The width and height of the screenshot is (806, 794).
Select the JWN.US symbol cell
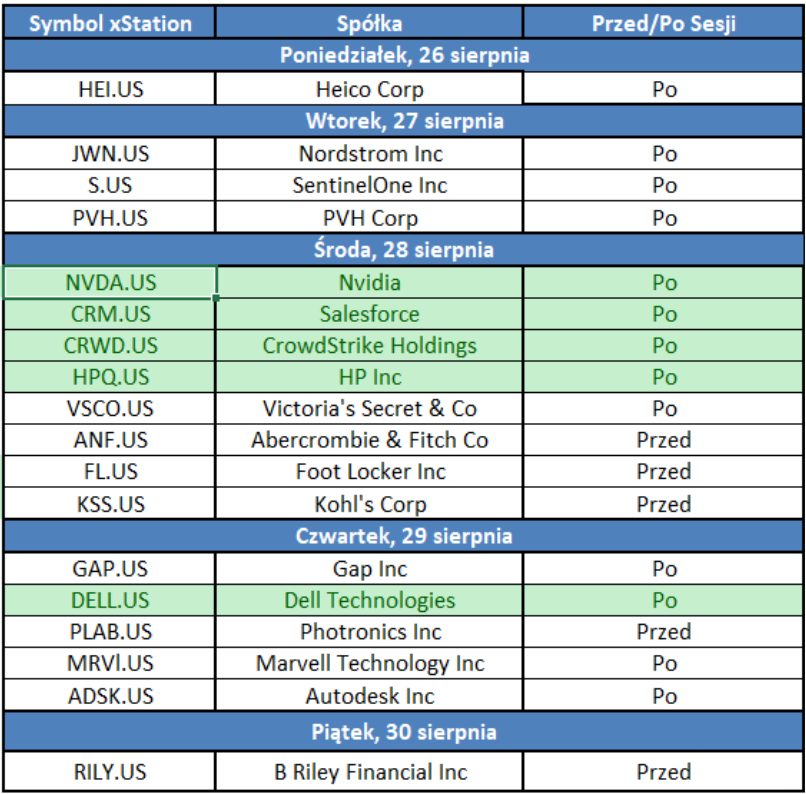(x=110, y=154)
